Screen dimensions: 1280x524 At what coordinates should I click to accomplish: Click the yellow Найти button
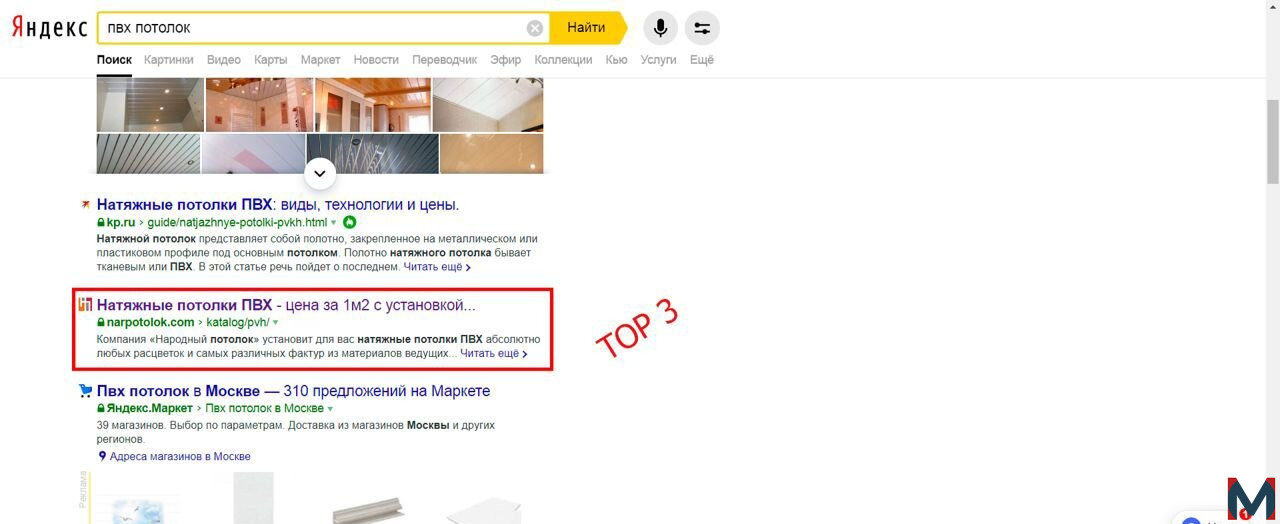point(587,28)
